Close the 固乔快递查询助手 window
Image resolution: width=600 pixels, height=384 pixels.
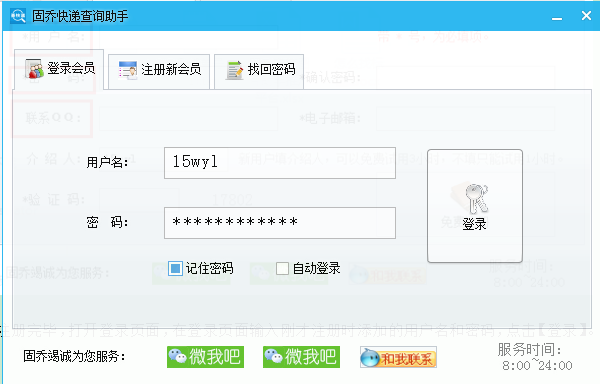[x=586, y=16]
